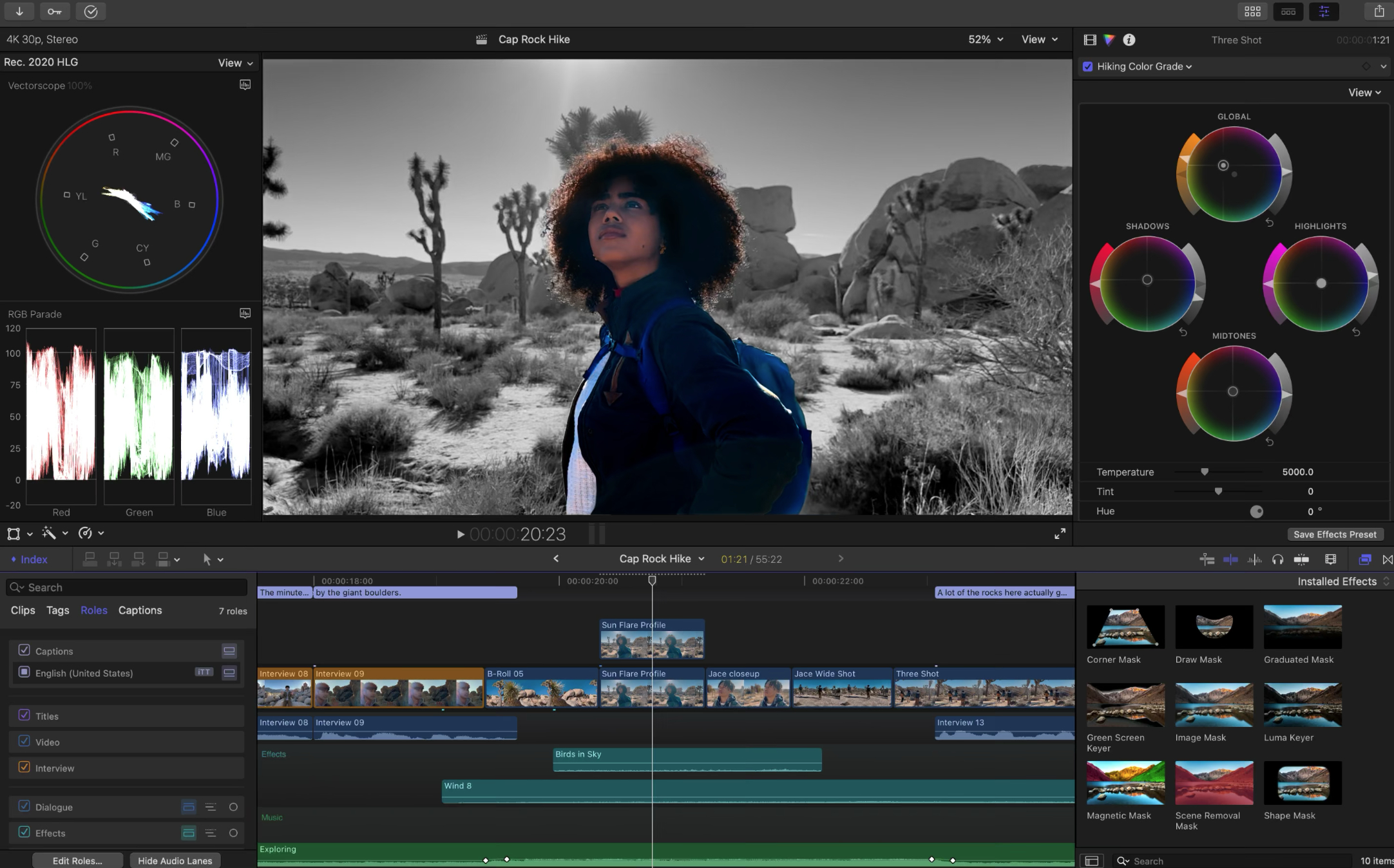1394x868 pixels.
Task: Open the Keyword Editor key icon
Action: point(54,11)
